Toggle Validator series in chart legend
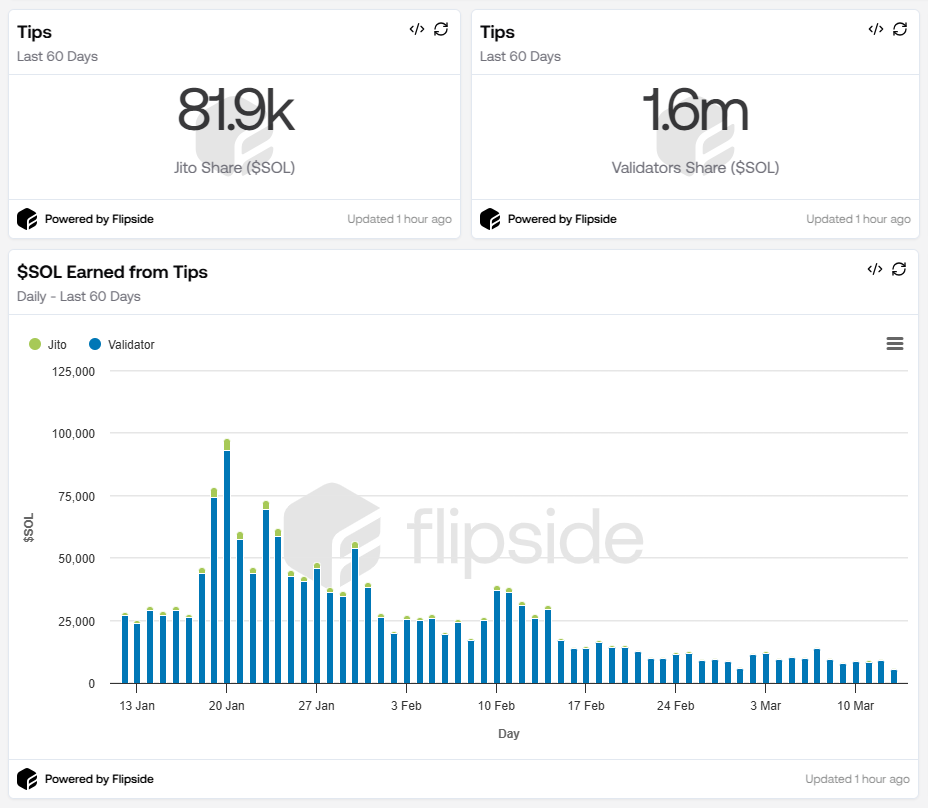The height and width of the screenshot is (808, 928). [131, 345]
